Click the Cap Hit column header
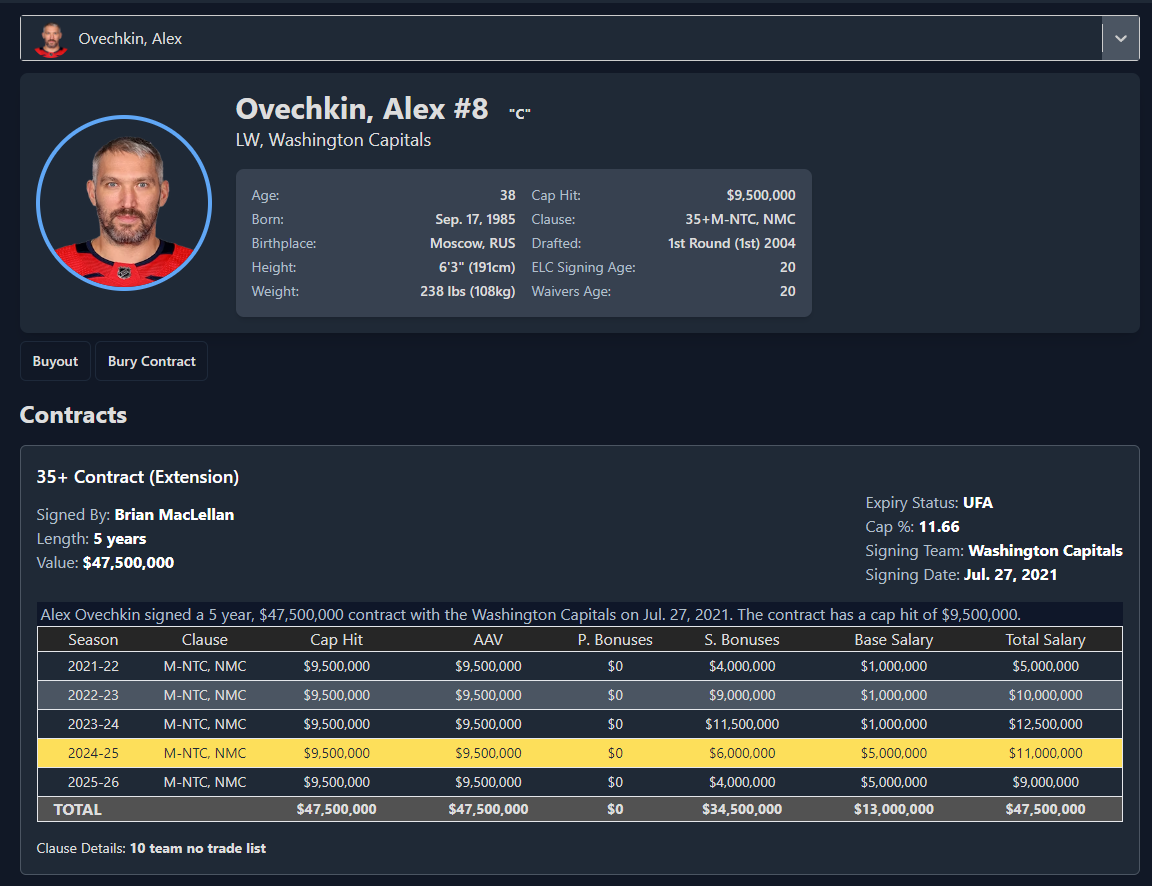The height and width of the screenshot is (886, 1152). (x=336, y=640)
